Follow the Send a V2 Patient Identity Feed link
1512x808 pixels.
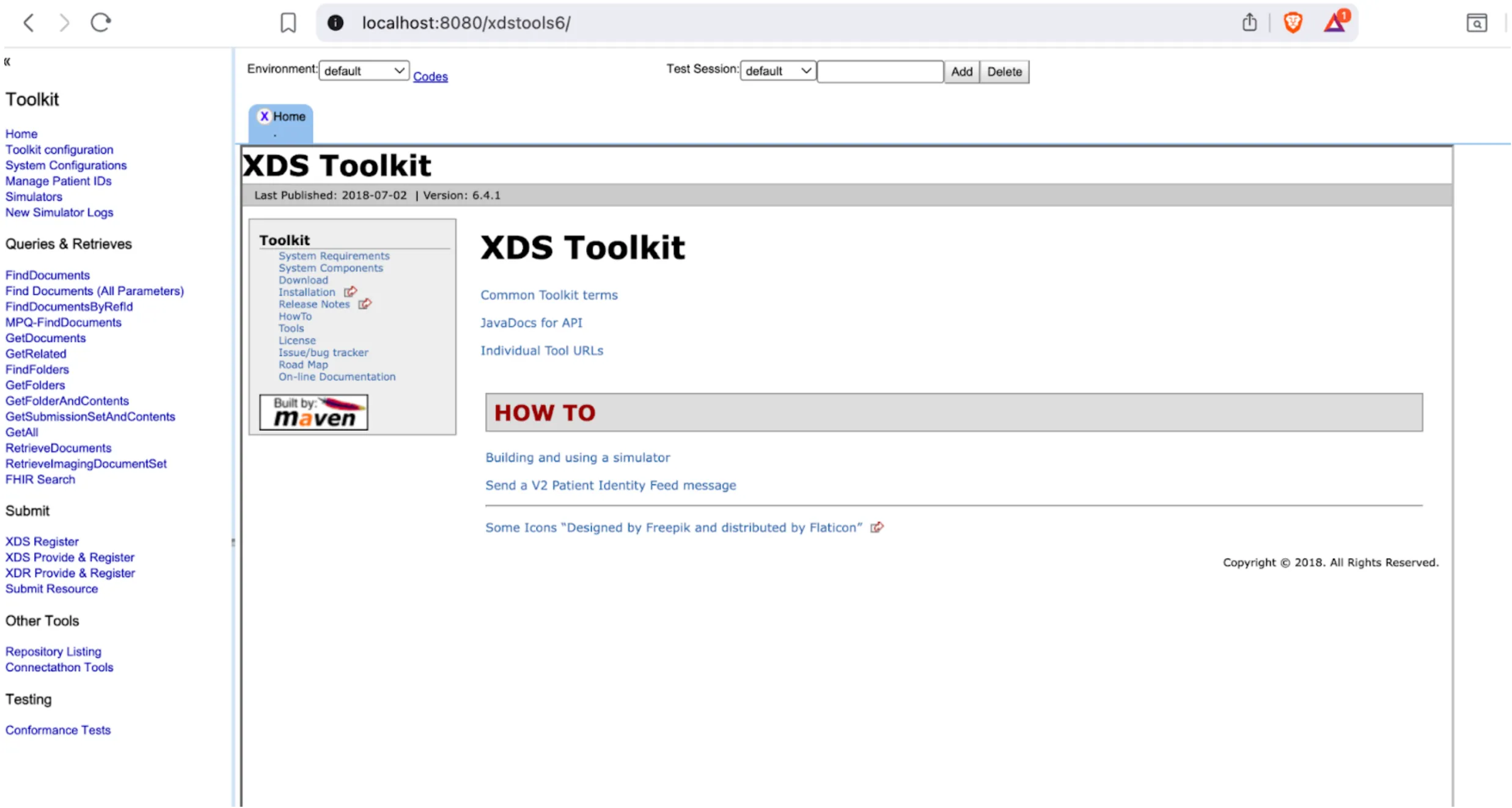(610, 485)
